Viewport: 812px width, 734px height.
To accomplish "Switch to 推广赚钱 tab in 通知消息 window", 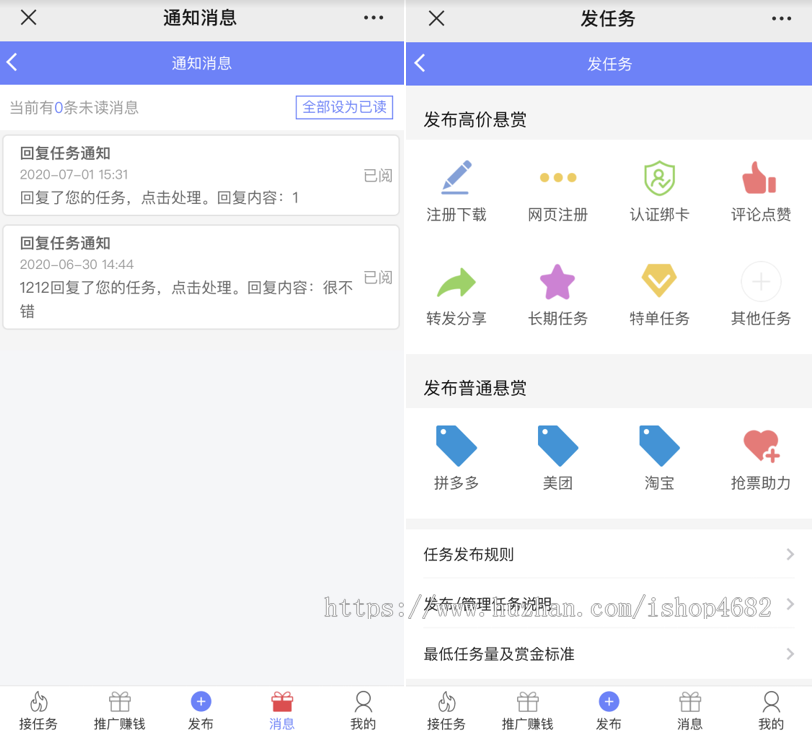I will click(x=119, y=710).
